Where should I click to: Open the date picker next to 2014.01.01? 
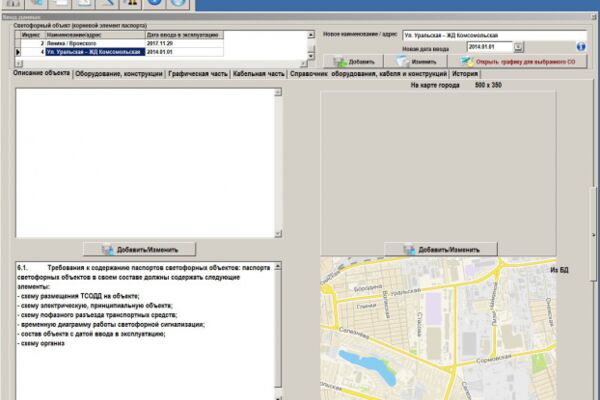pos(518,47)
